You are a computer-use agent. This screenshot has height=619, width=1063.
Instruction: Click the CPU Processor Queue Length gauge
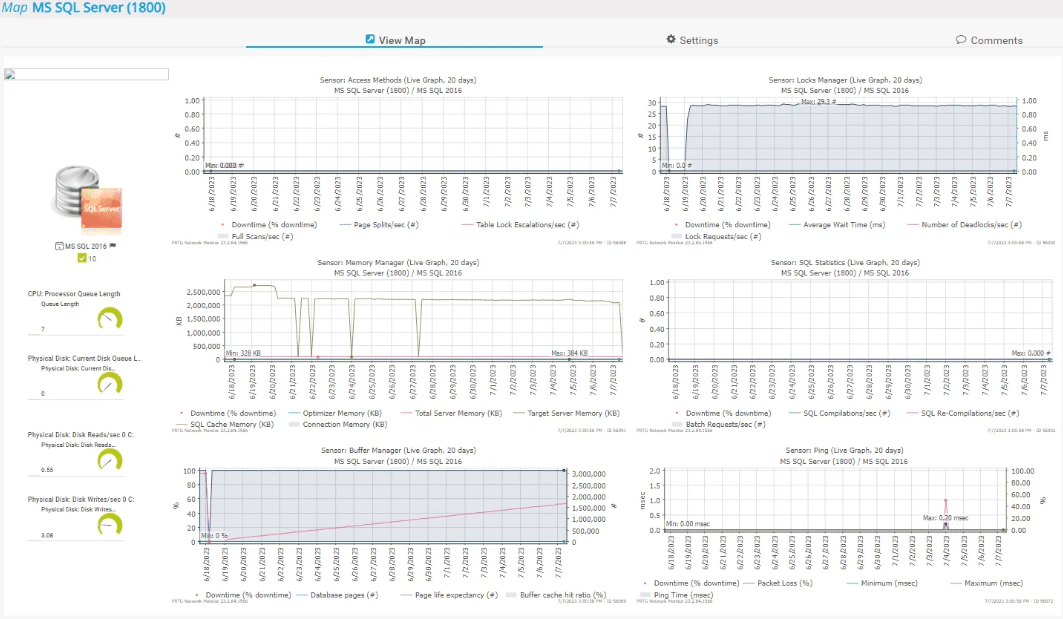point(109,319)
